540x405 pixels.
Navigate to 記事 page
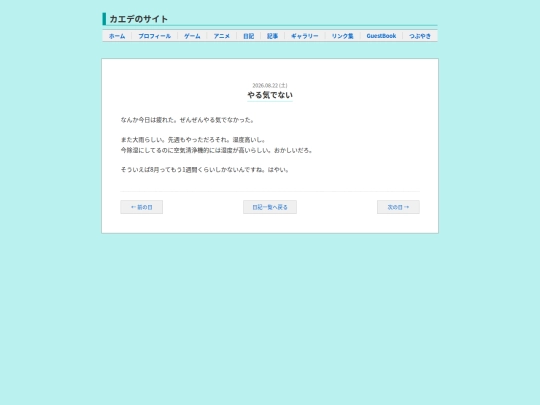[272, 36]
